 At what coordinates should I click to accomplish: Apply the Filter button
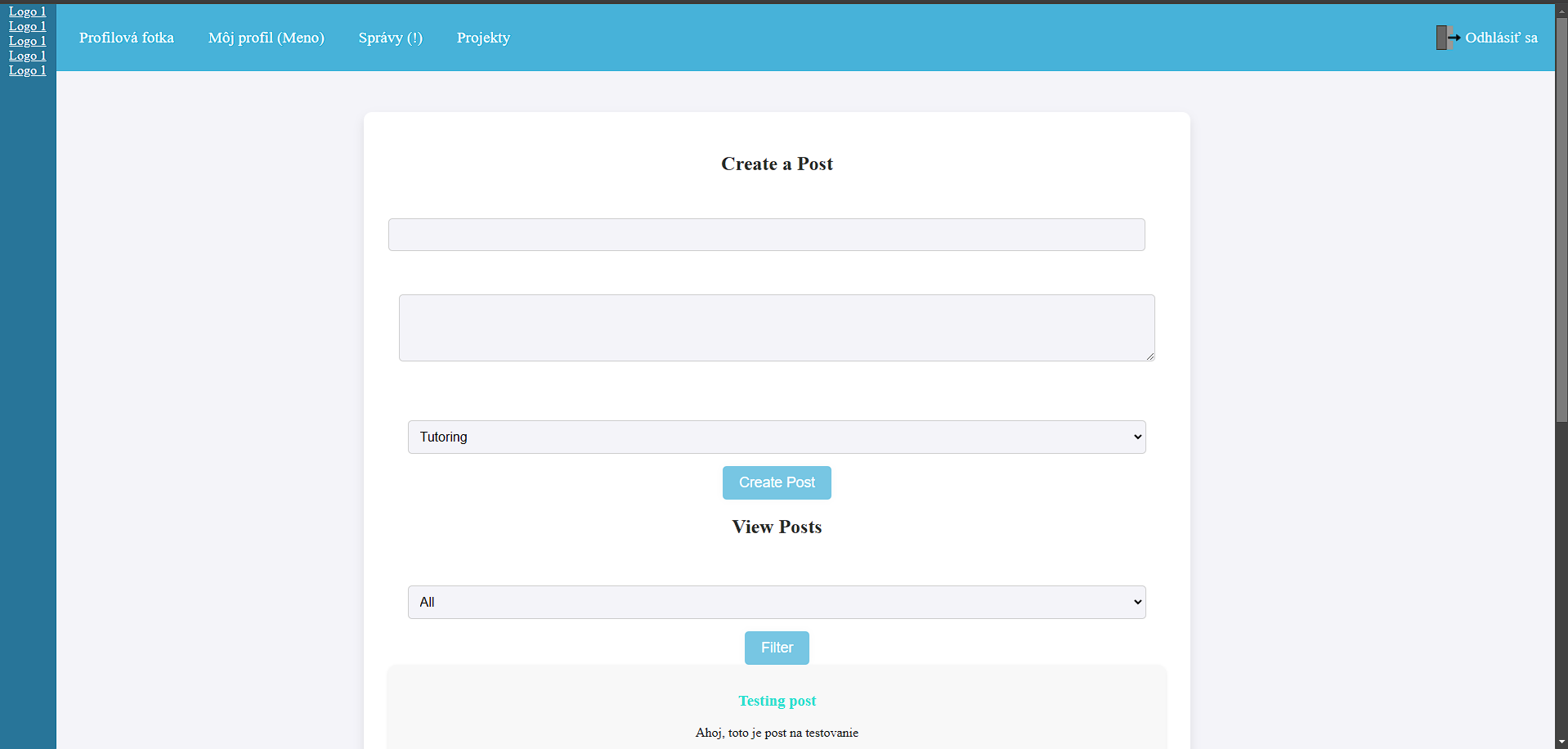[777, 648]
